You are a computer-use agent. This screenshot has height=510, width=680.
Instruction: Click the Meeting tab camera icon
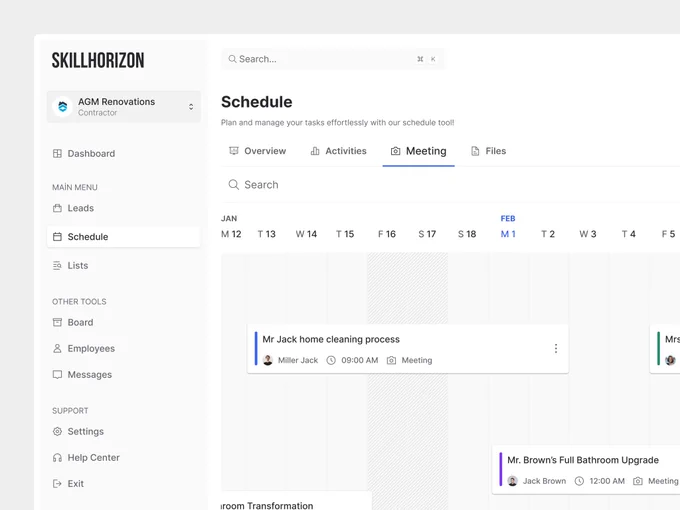pos(396,151)
